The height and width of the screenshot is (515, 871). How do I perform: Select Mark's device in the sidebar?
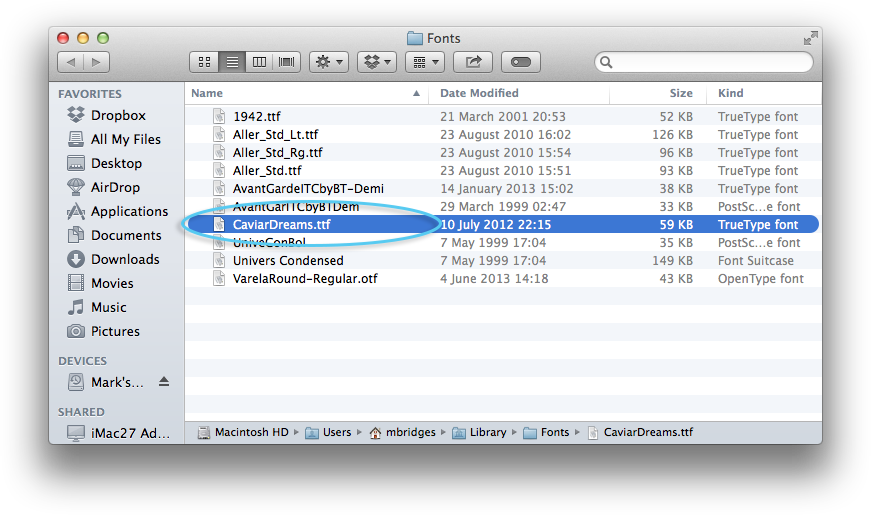click(x=105, y=382)
